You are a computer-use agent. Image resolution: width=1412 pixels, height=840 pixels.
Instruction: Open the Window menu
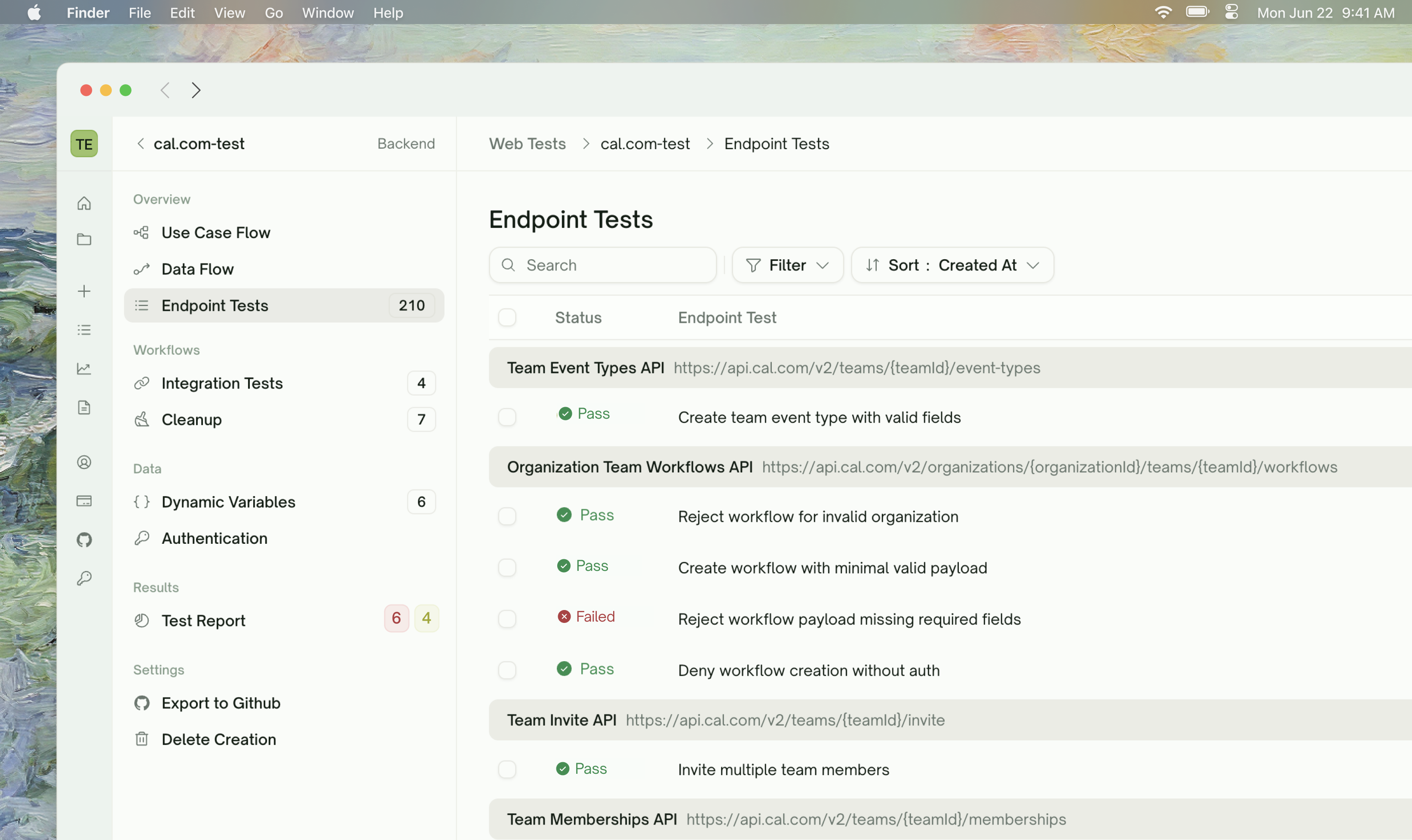328,12
